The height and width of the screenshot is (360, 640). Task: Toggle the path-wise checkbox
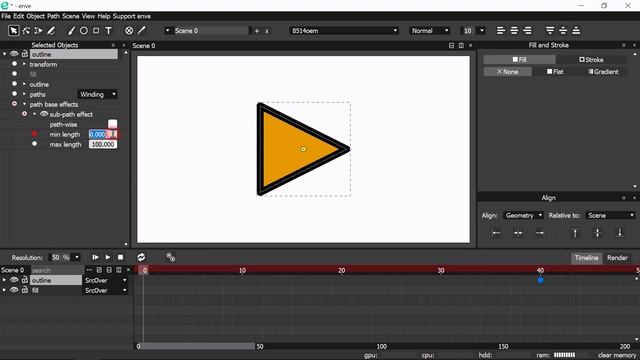pos(112,124)
